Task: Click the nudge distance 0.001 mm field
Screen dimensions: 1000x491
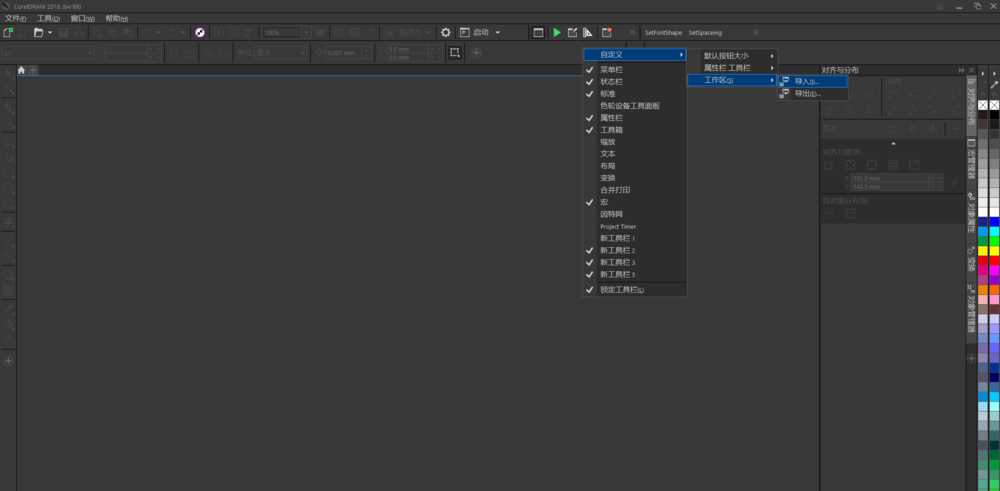Action: [346, 53]
